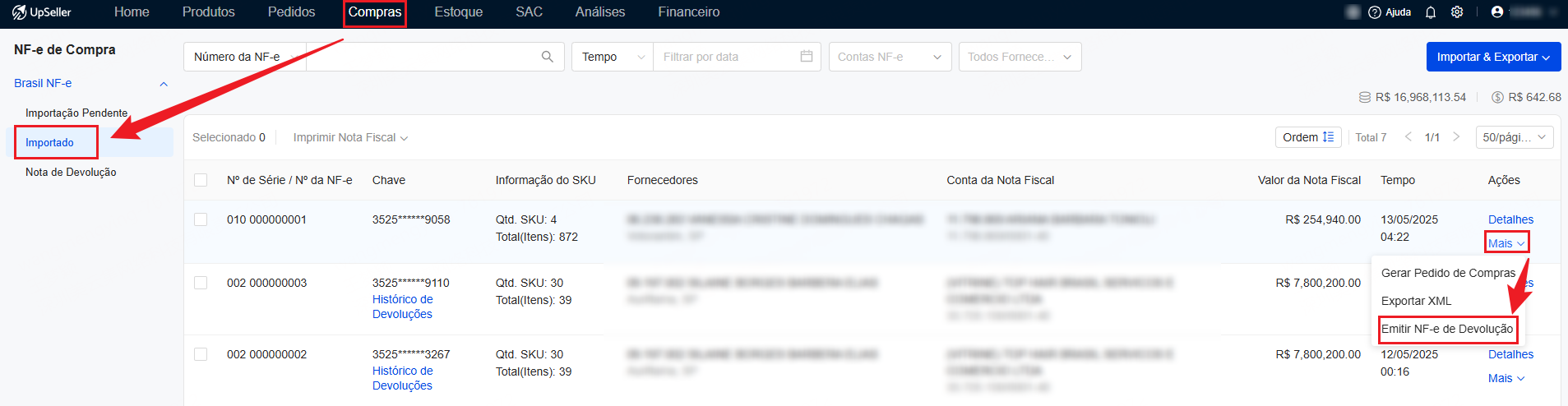Select Gerar Pedido de Compras option
Image resolution: width=1568 pixels, height=406 pixels.
[x=1448, y=273]
